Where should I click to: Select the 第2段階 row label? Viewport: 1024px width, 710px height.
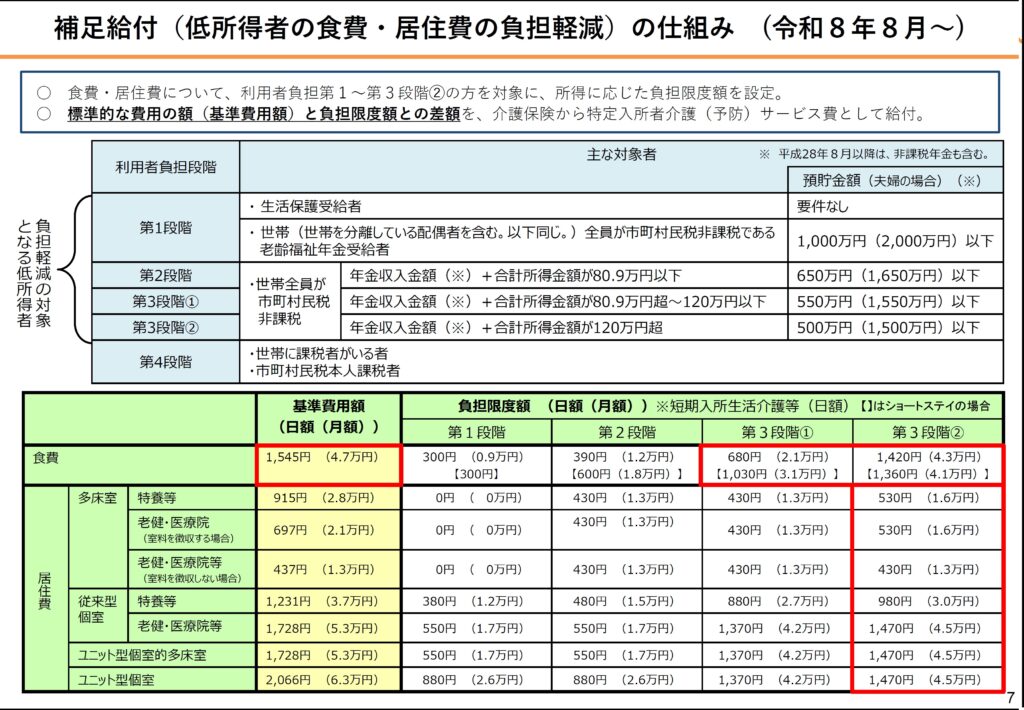point(165,276)
